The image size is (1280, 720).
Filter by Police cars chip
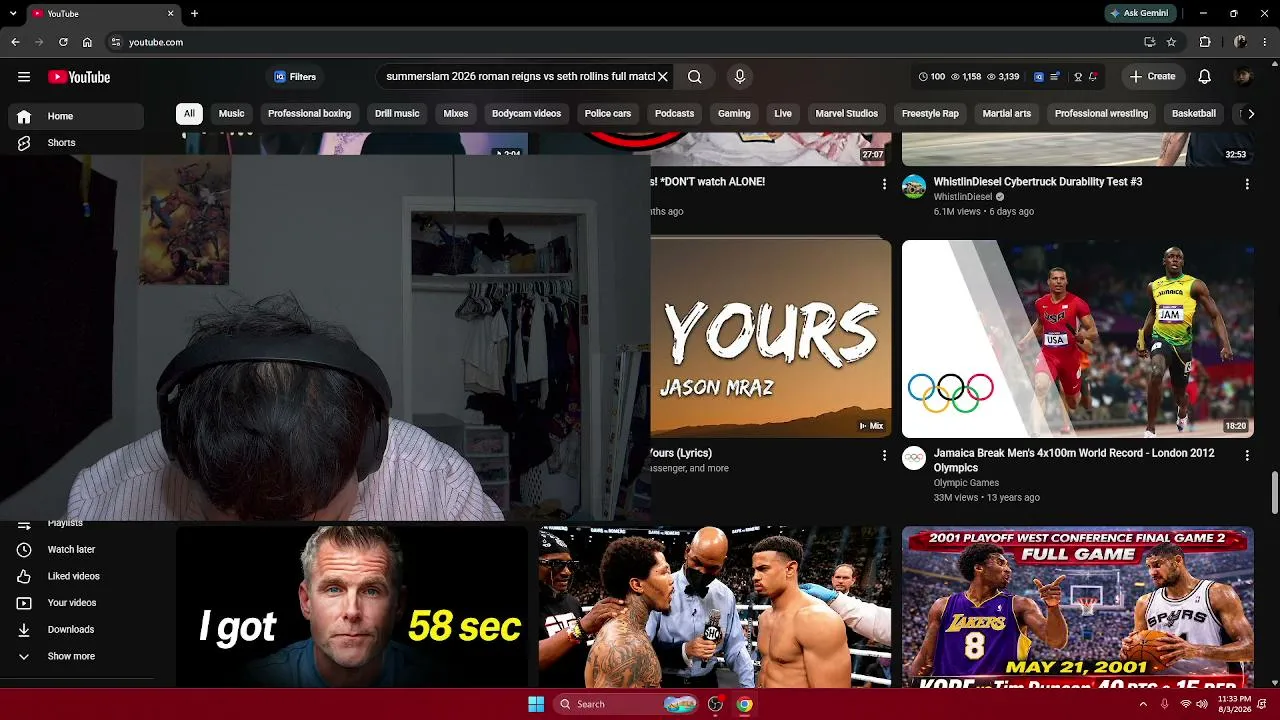click(x=608, y=114)
